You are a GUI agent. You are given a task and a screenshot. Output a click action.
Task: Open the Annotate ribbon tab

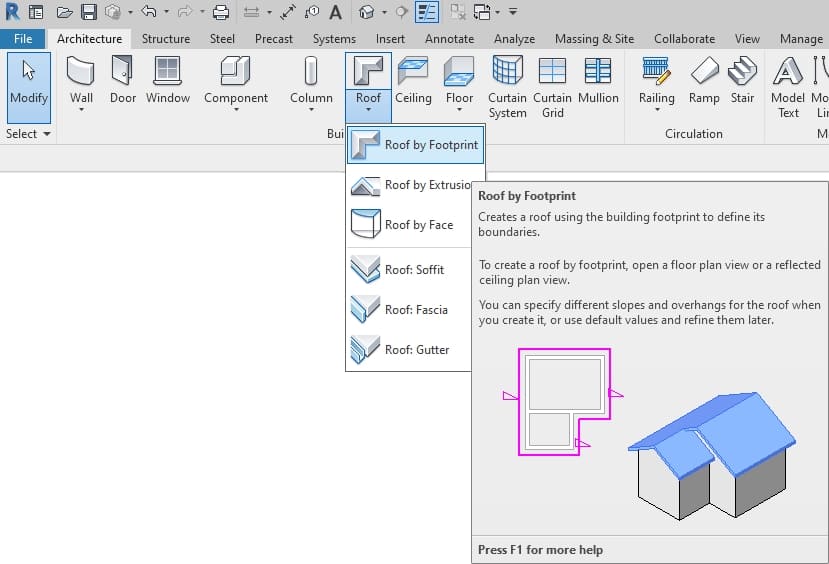coord(449,39)
